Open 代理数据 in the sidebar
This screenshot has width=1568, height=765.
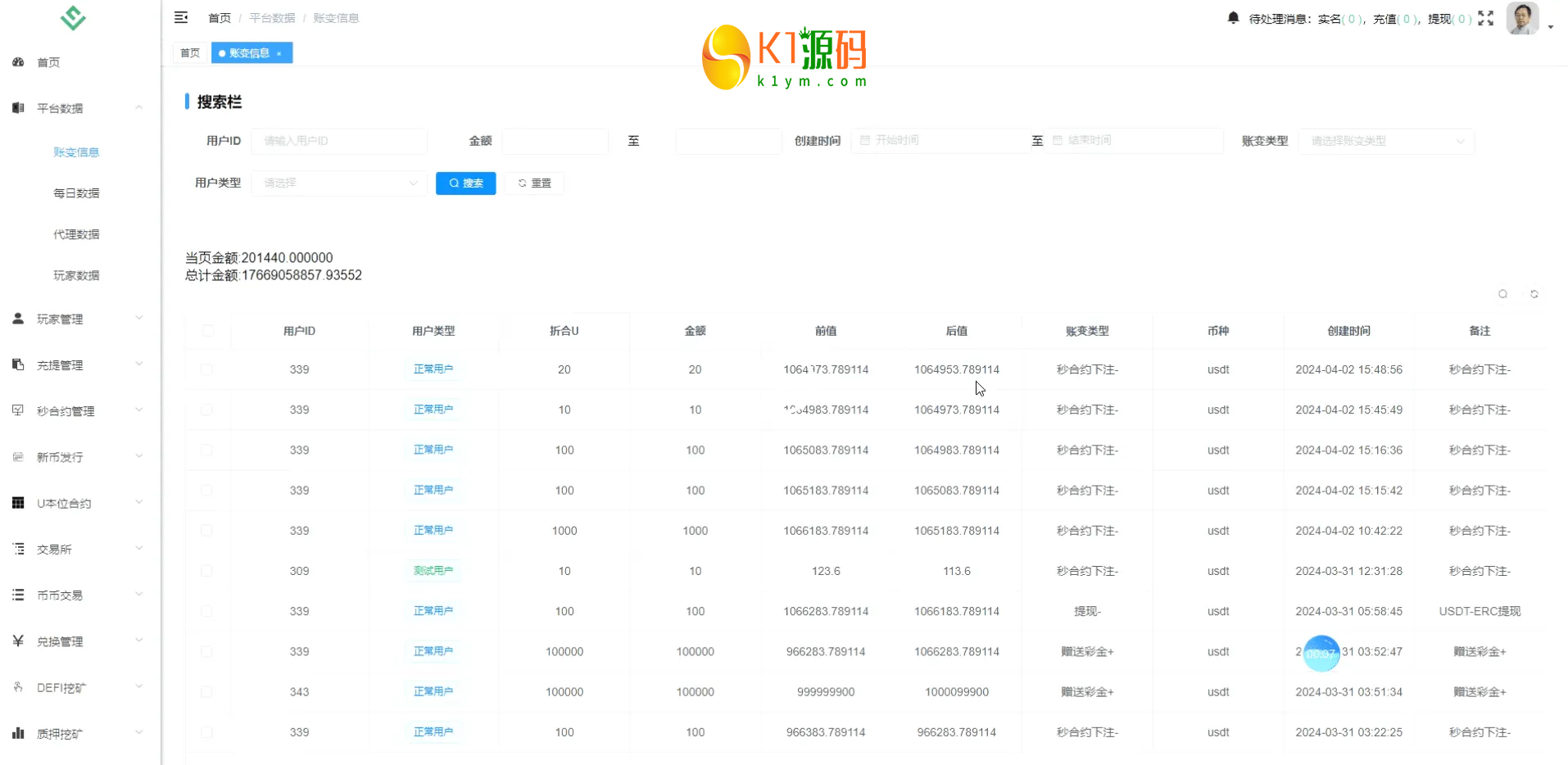(76, 234)
